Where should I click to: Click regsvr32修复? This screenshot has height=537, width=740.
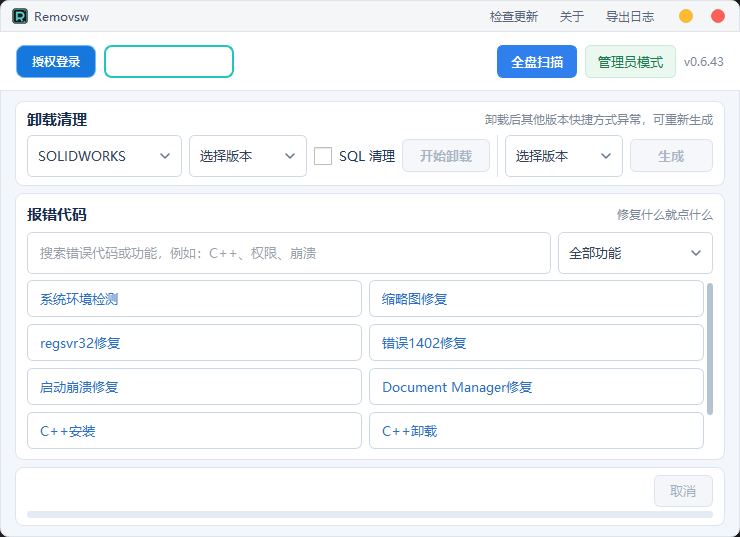(x=194, y=343)
